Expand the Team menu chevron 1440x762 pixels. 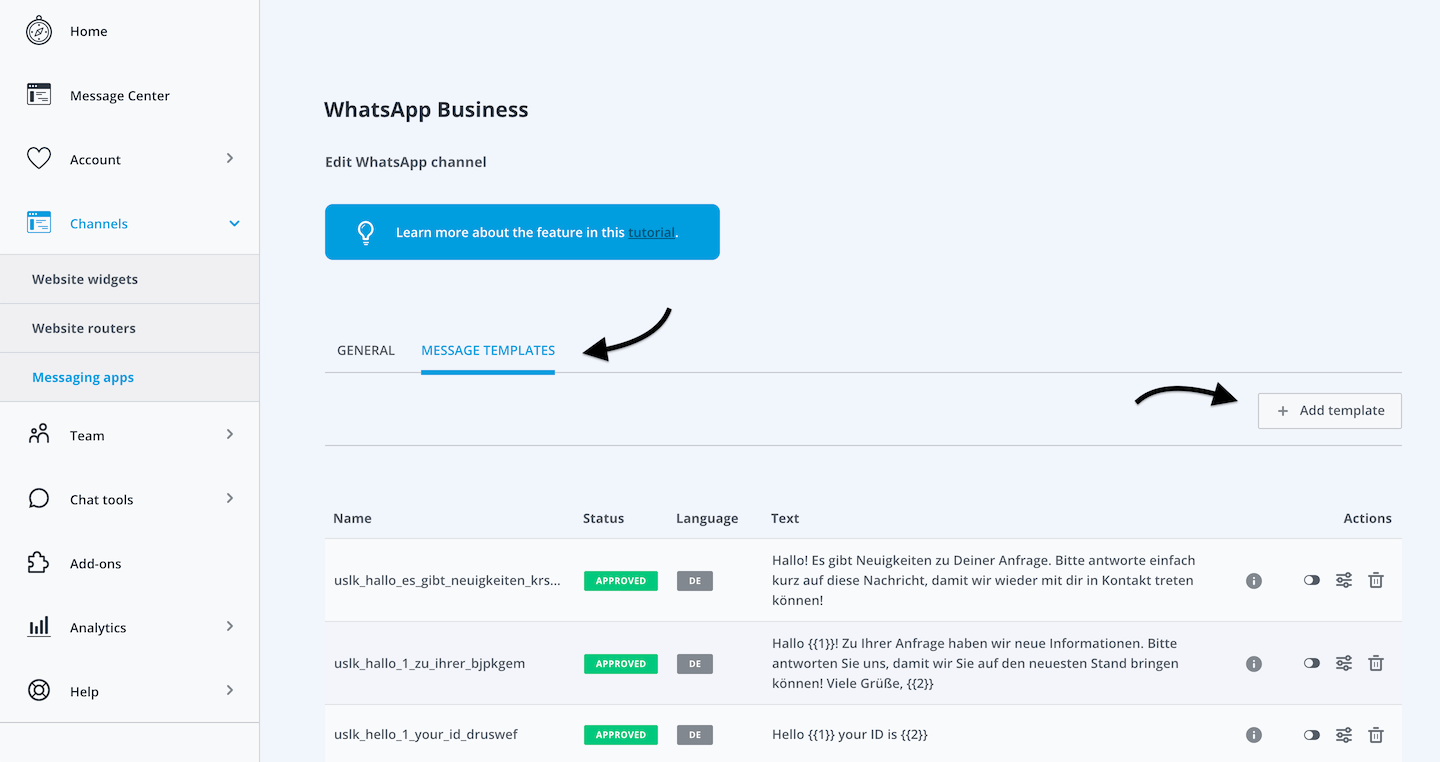point(230,434)
